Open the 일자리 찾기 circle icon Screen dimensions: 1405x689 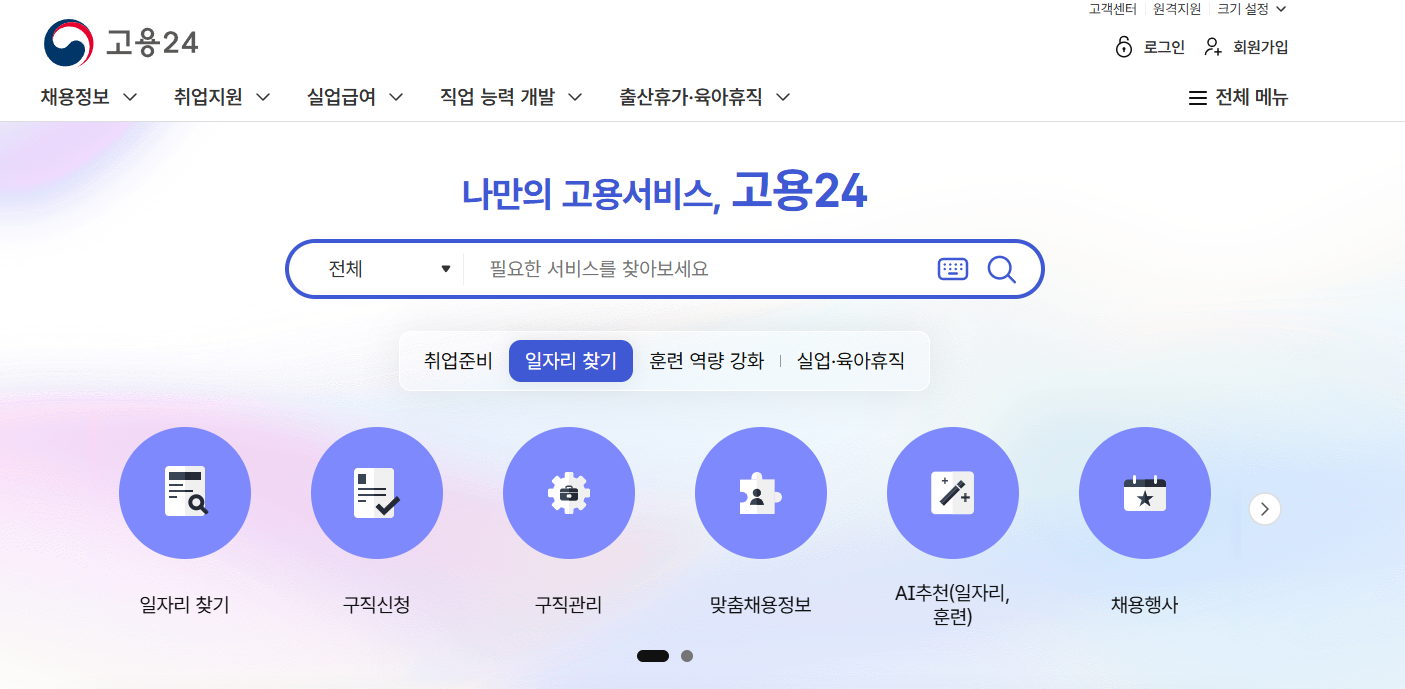[x=185, y=493]
